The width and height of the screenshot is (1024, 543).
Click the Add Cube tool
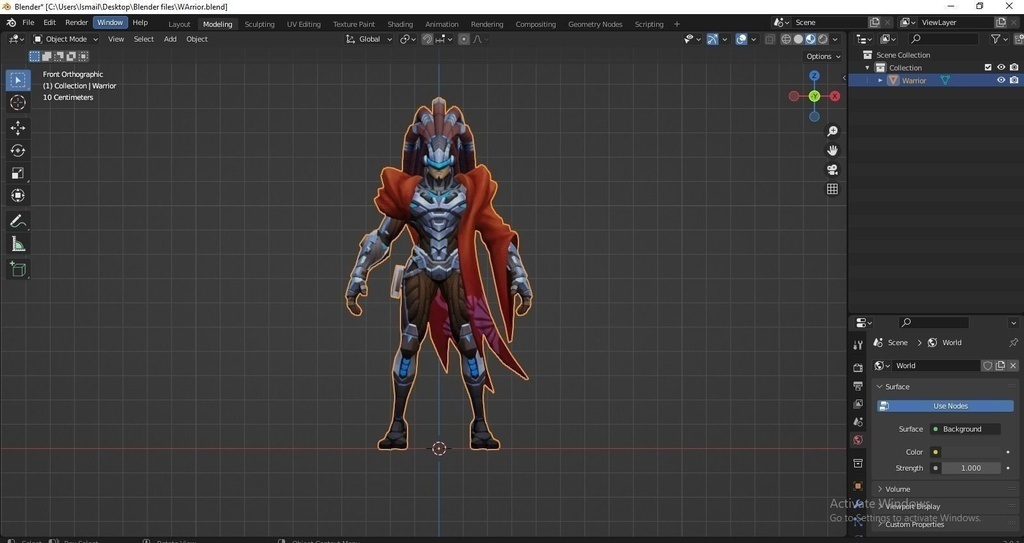18,269
